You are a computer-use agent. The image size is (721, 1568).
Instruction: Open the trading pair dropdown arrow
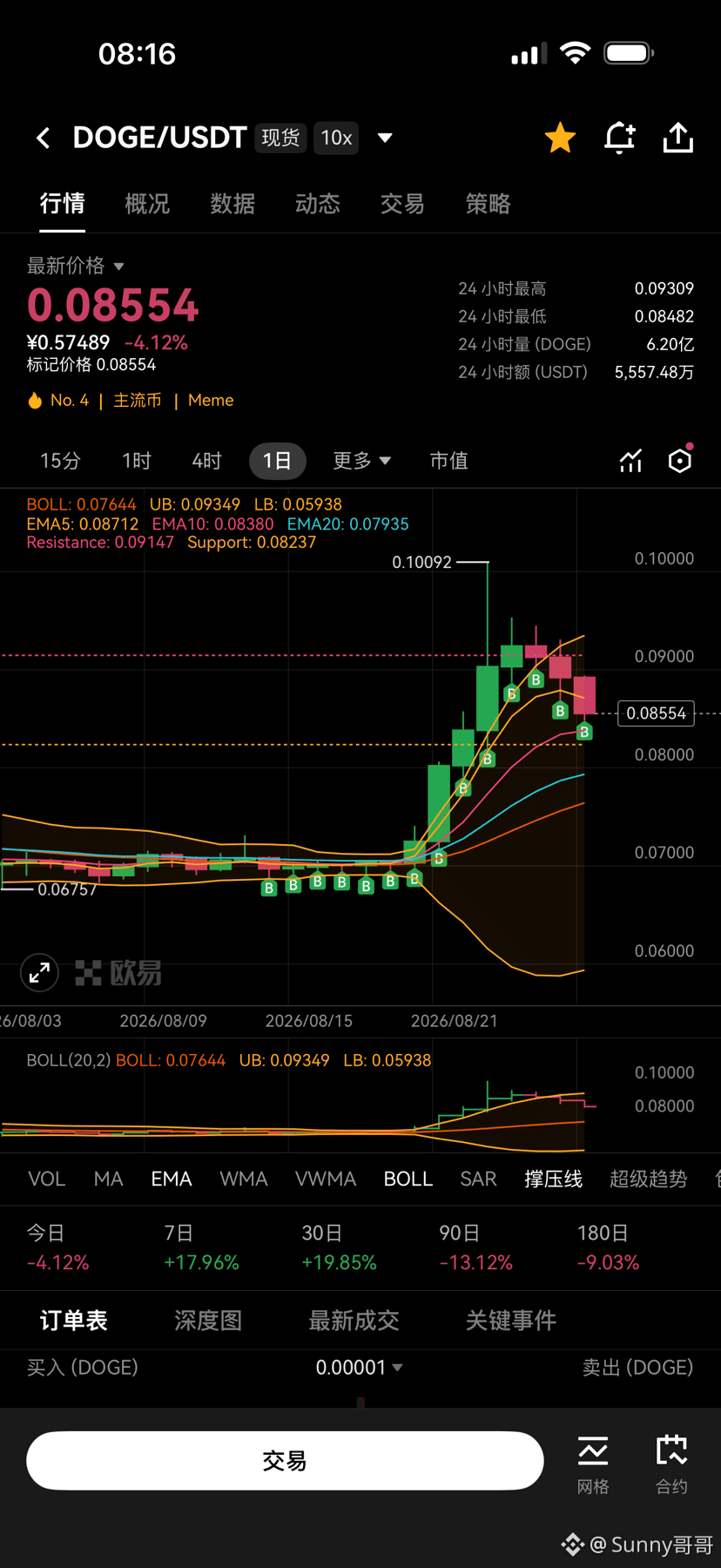385,138
